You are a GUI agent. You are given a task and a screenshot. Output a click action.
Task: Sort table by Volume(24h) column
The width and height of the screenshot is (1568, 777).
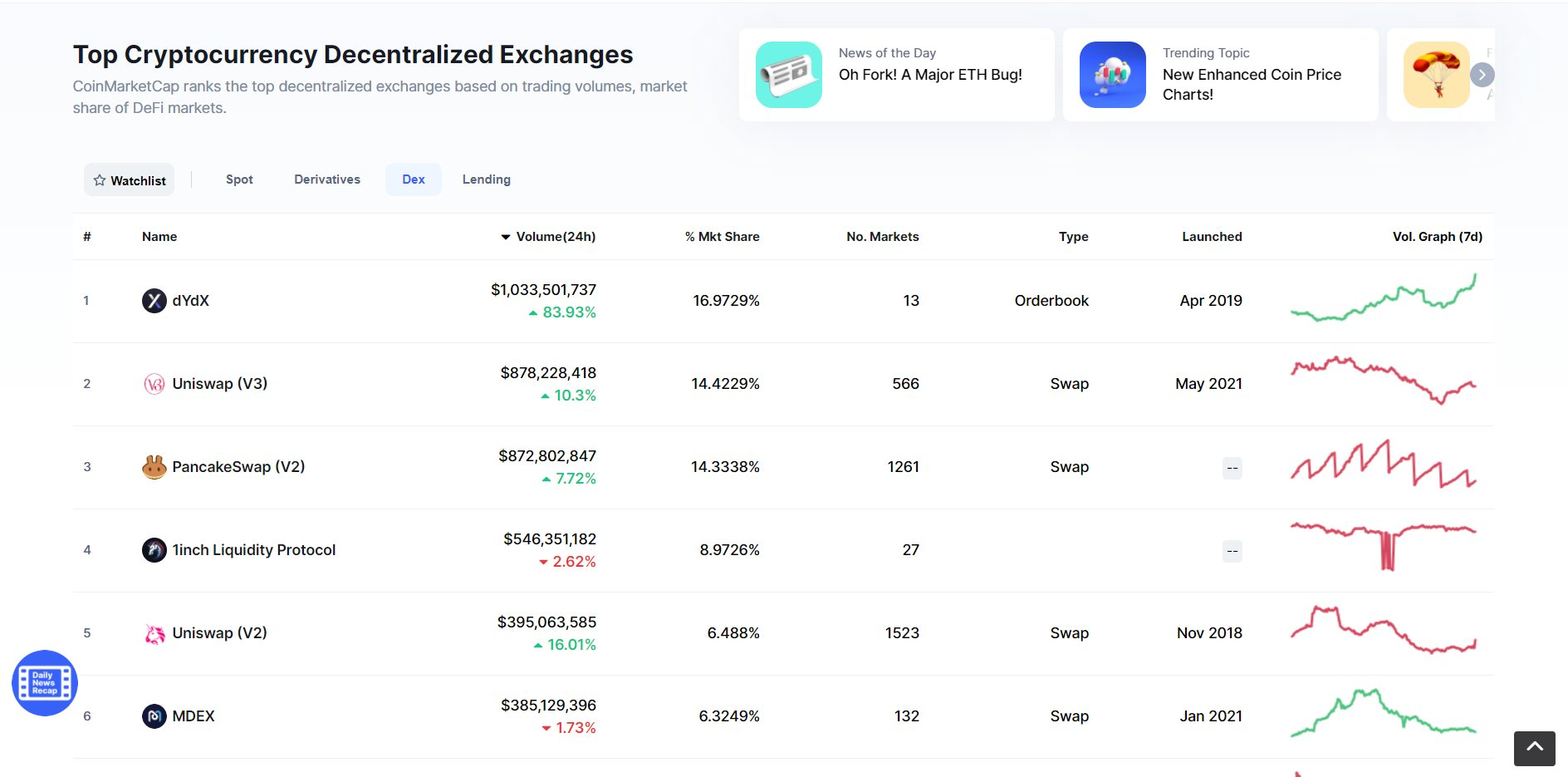548,237
